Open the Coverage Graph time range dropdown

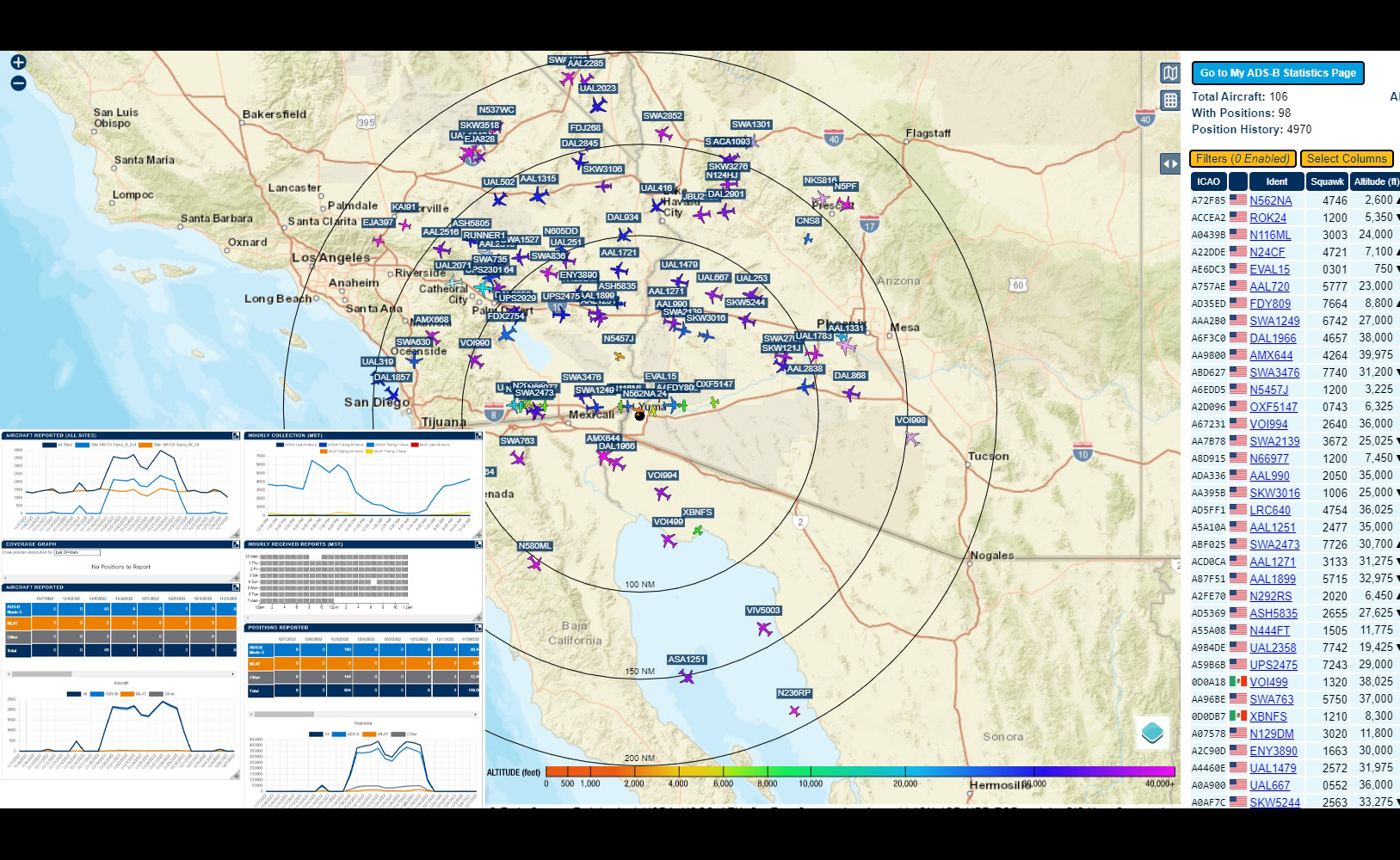click(77, 552)
